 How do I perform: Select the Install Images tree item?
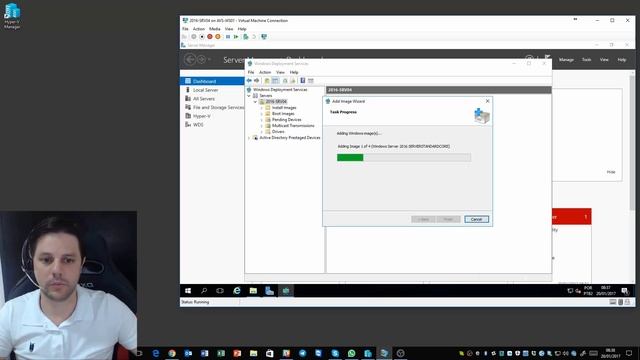pos(284,108)
